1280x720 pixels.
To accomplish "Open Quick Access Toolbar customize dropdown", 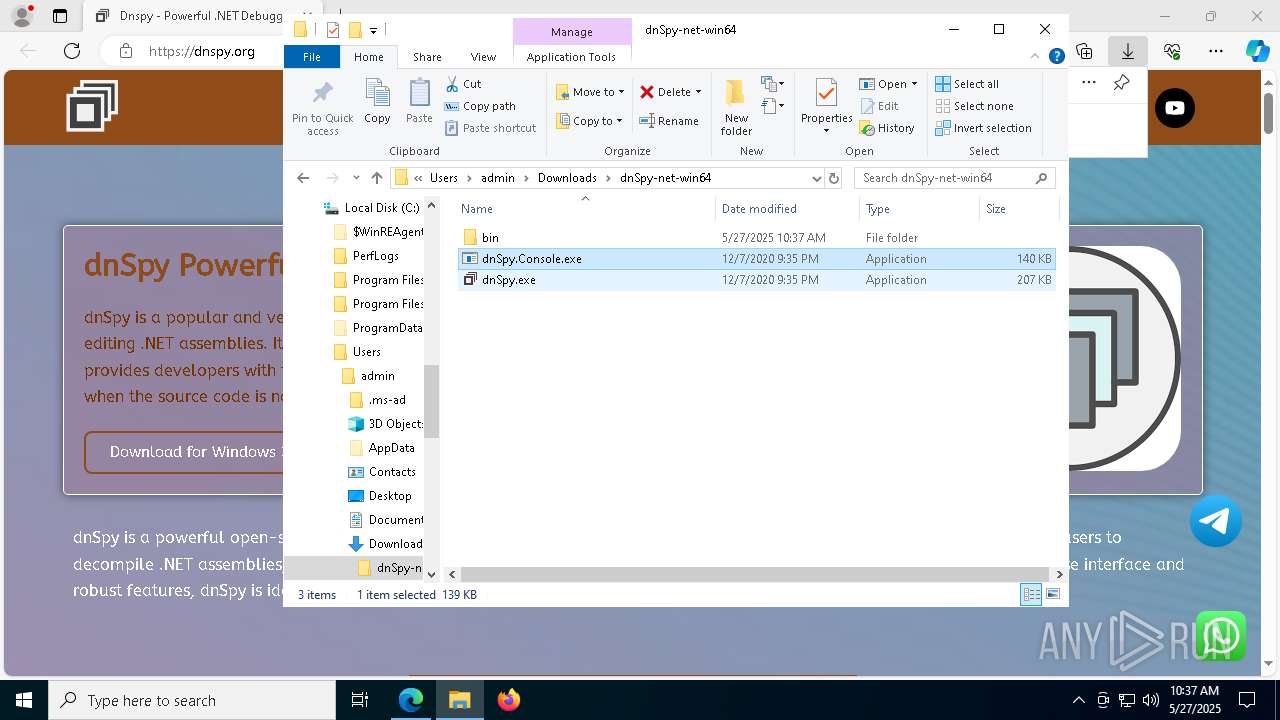I will tap(373, 30).
